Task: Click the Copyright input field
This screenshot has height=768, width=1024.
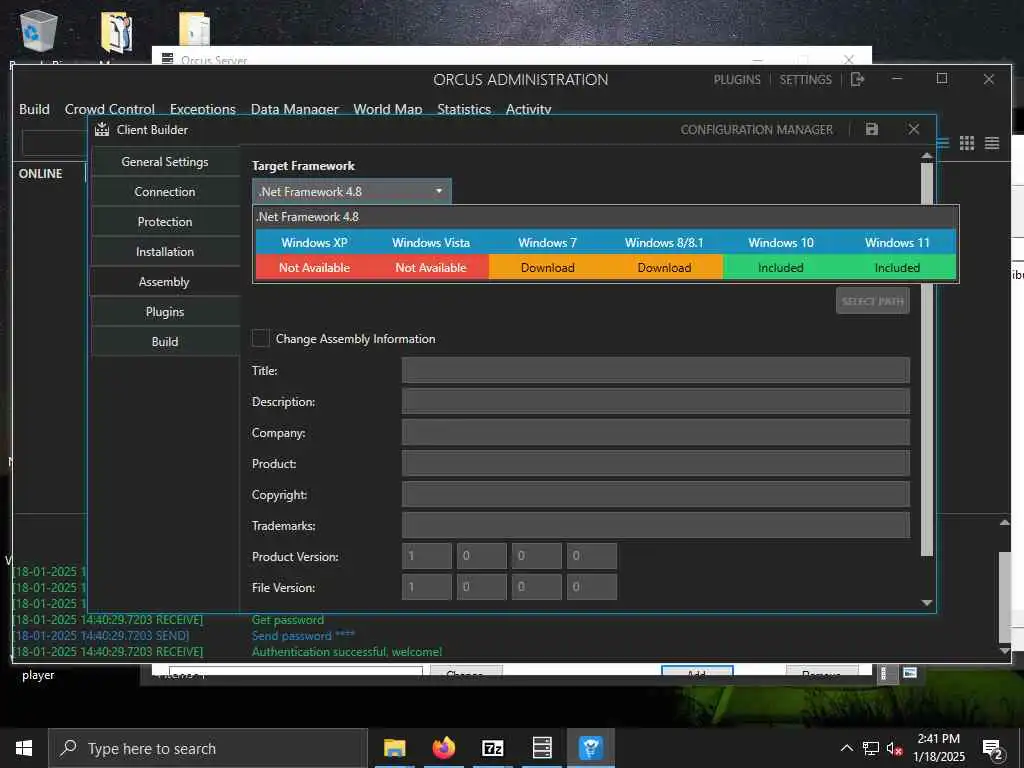Action: pyautogui.click(x=656, y=494)
